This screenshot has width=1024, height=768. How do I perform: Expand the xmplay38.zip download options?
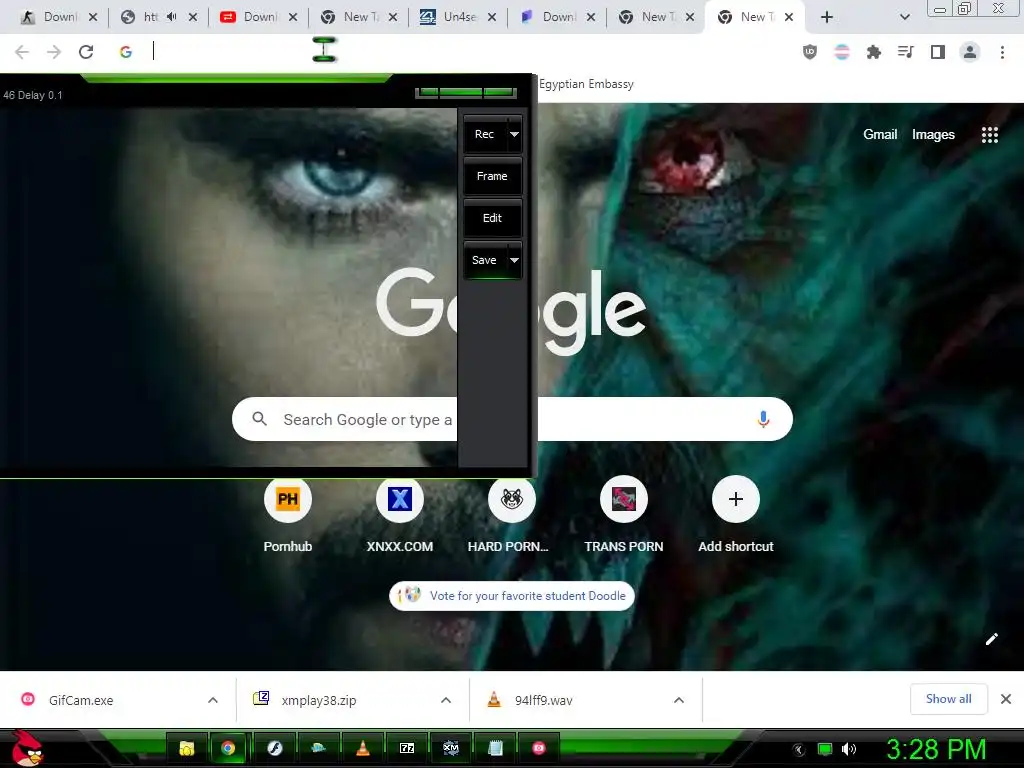point(446,700)
